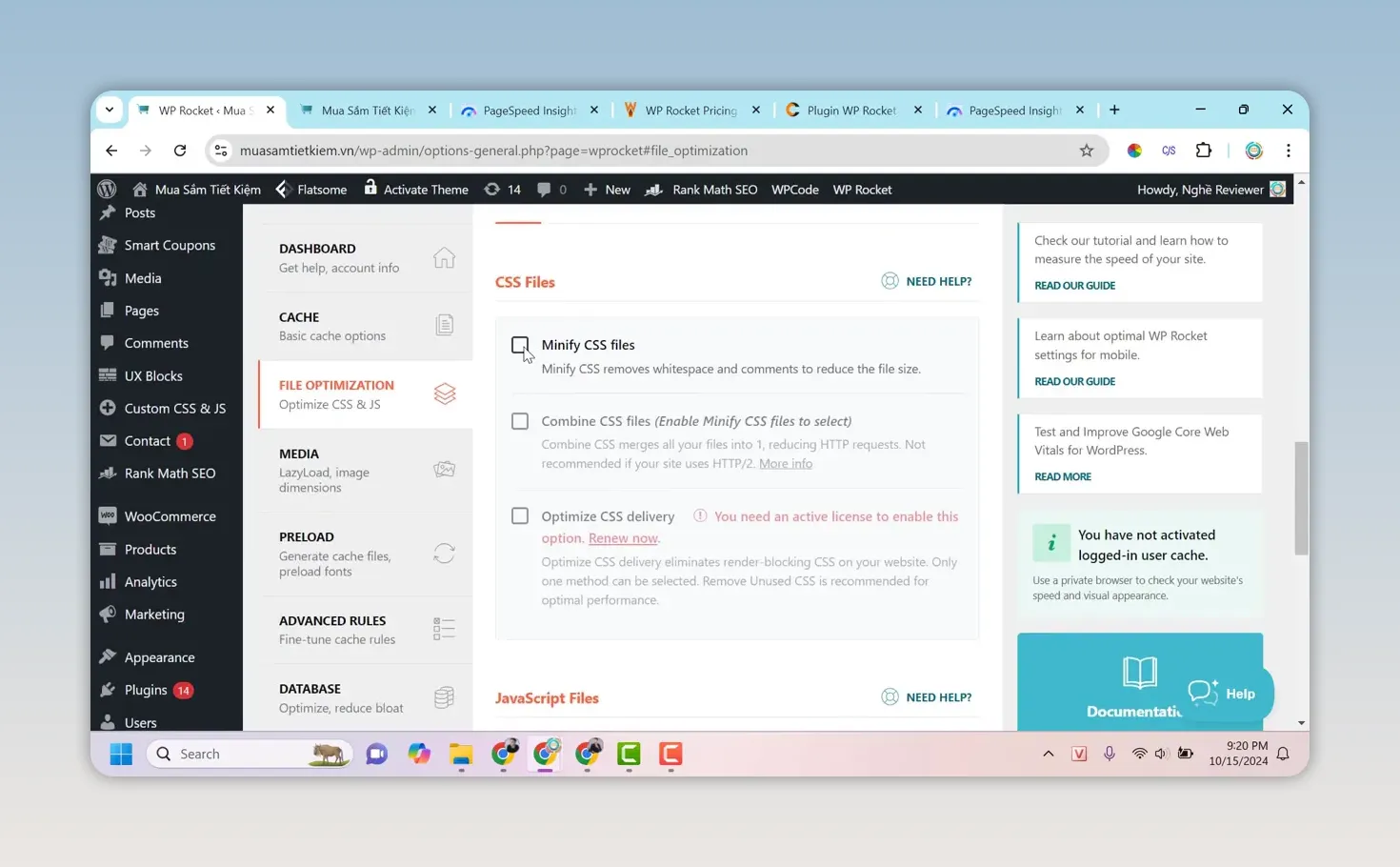Tick the Combine CSS files checkbox

pos(520,421)
